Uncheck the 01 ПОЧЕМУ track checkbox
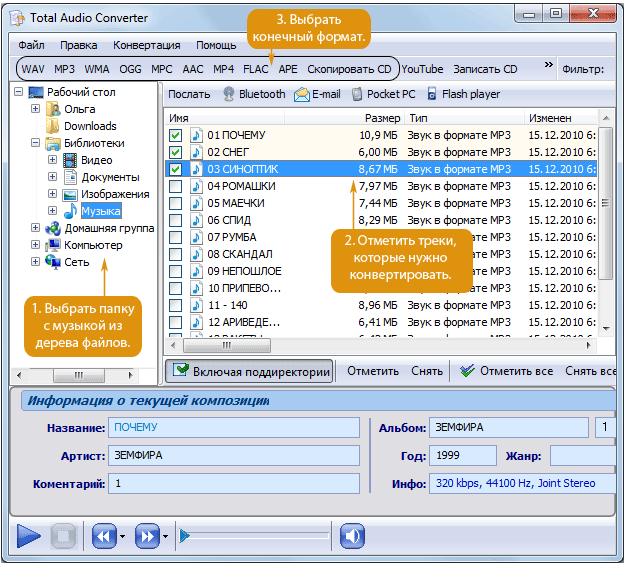Image resolution: width=625 pixels, height=565 pixels. click(x=175, y=135)
